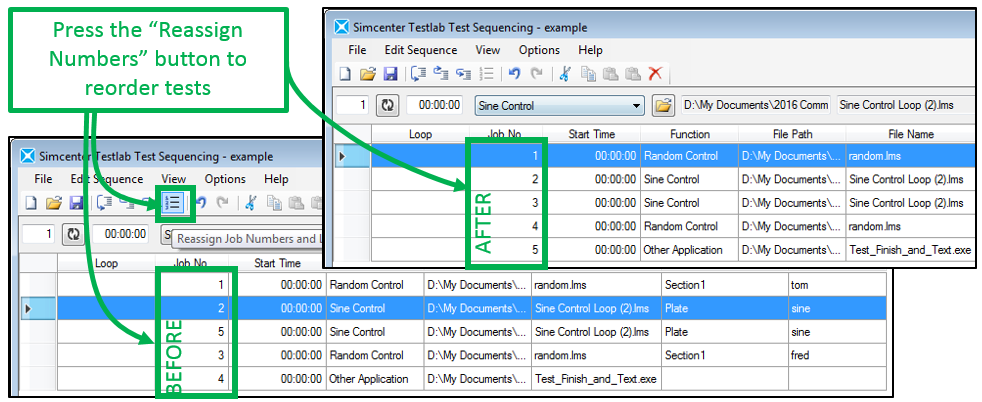Click refresh arrows button in back window
Image resolution: width=982 pixels, height=402 pixels.
pos(73,234)
